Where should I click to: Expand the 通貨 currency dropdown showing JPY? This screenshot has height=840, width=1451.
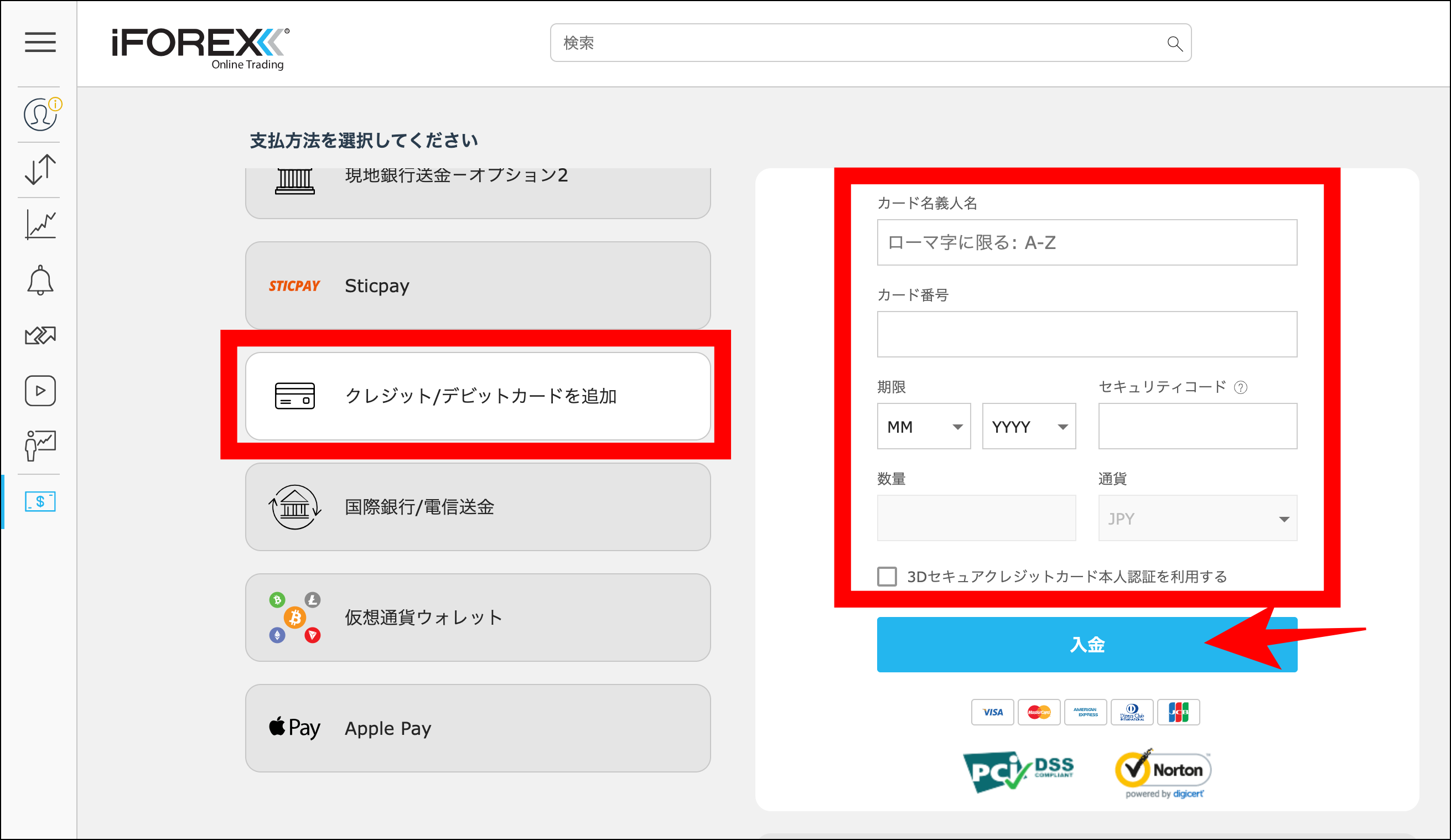pos(1197,518)
